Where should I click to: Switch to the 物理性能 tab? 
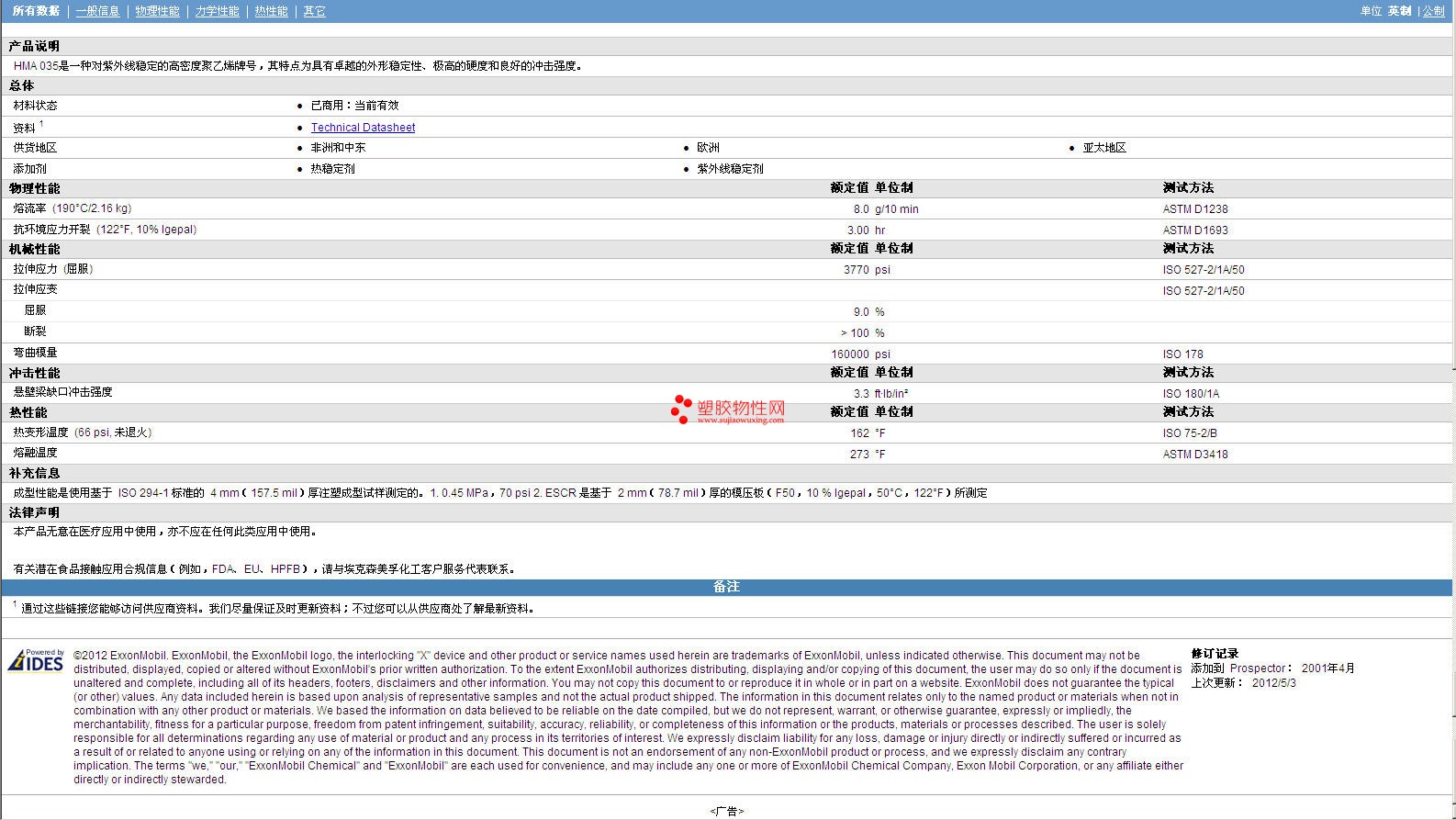[x=157, y=11]
